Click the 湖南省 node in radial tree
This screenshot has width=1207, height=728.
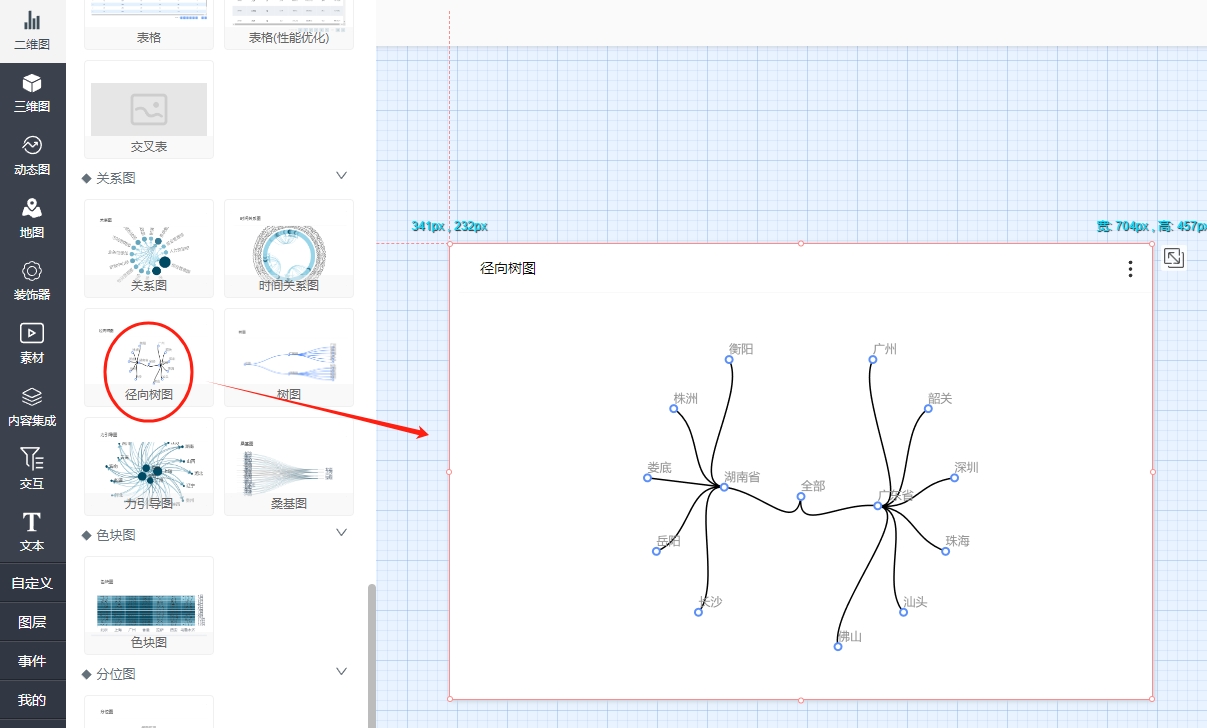(x=724, y=487)
